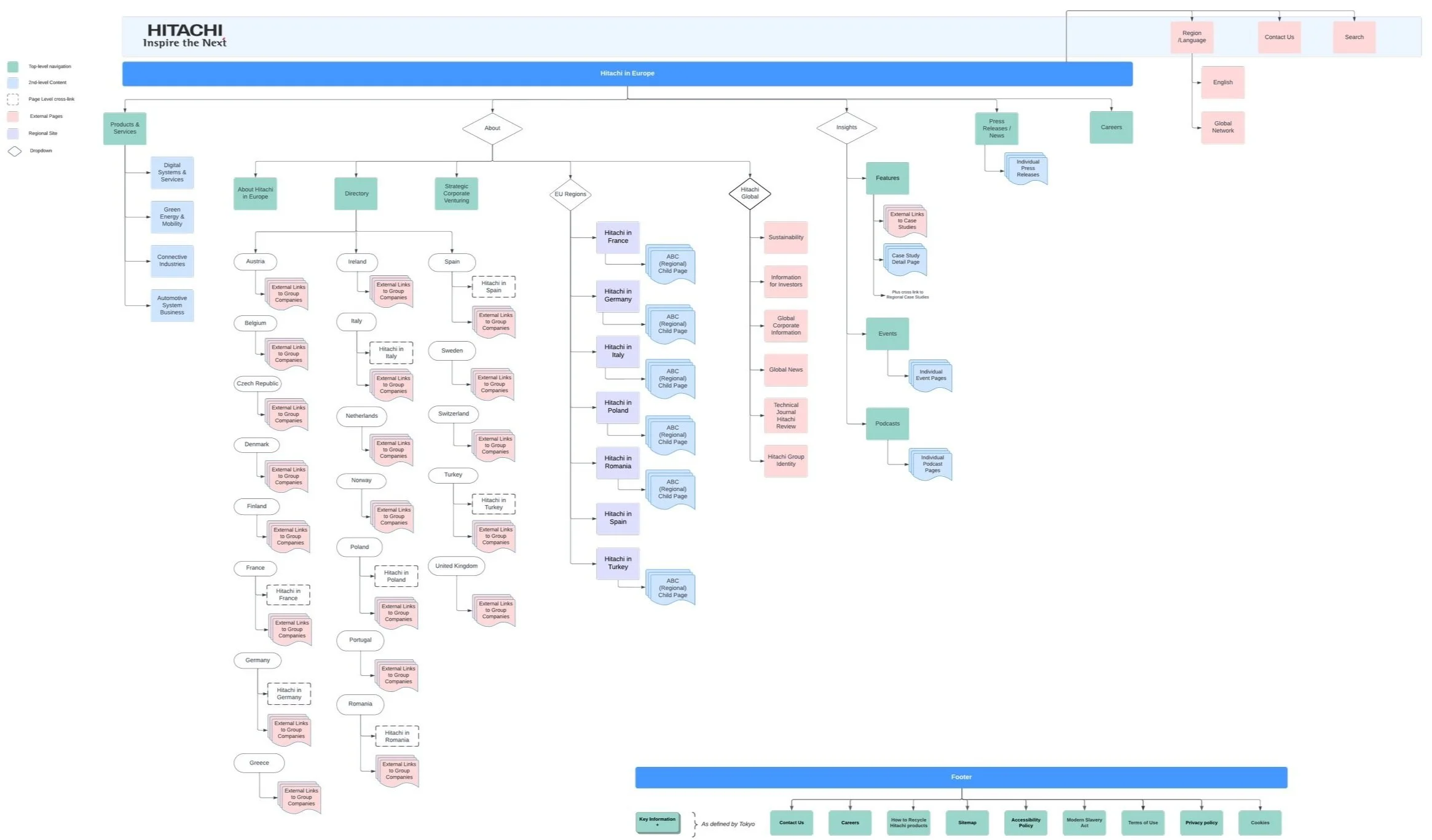Choose the English language box

(1222, 82)
